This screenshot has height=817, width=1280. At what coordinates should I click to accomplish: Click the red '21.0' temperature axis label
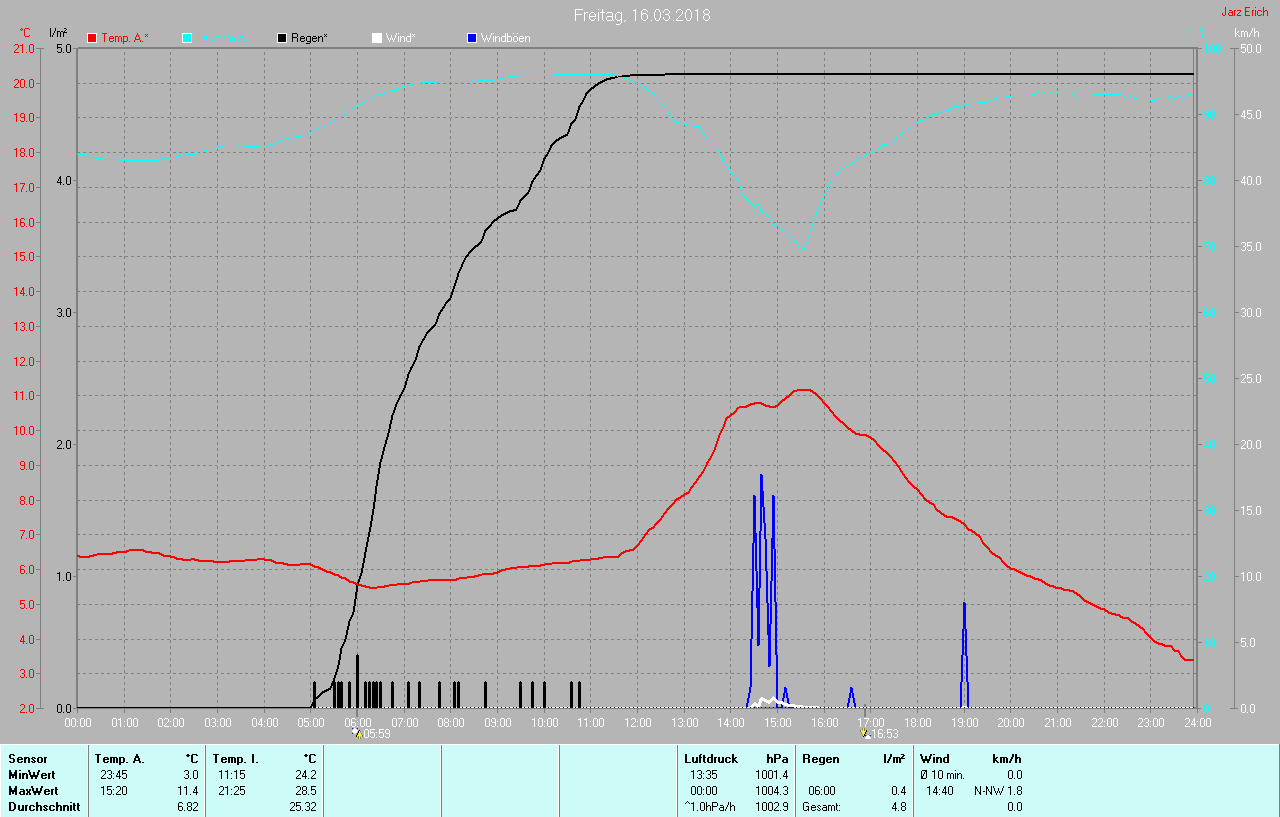tap(24, 49)
